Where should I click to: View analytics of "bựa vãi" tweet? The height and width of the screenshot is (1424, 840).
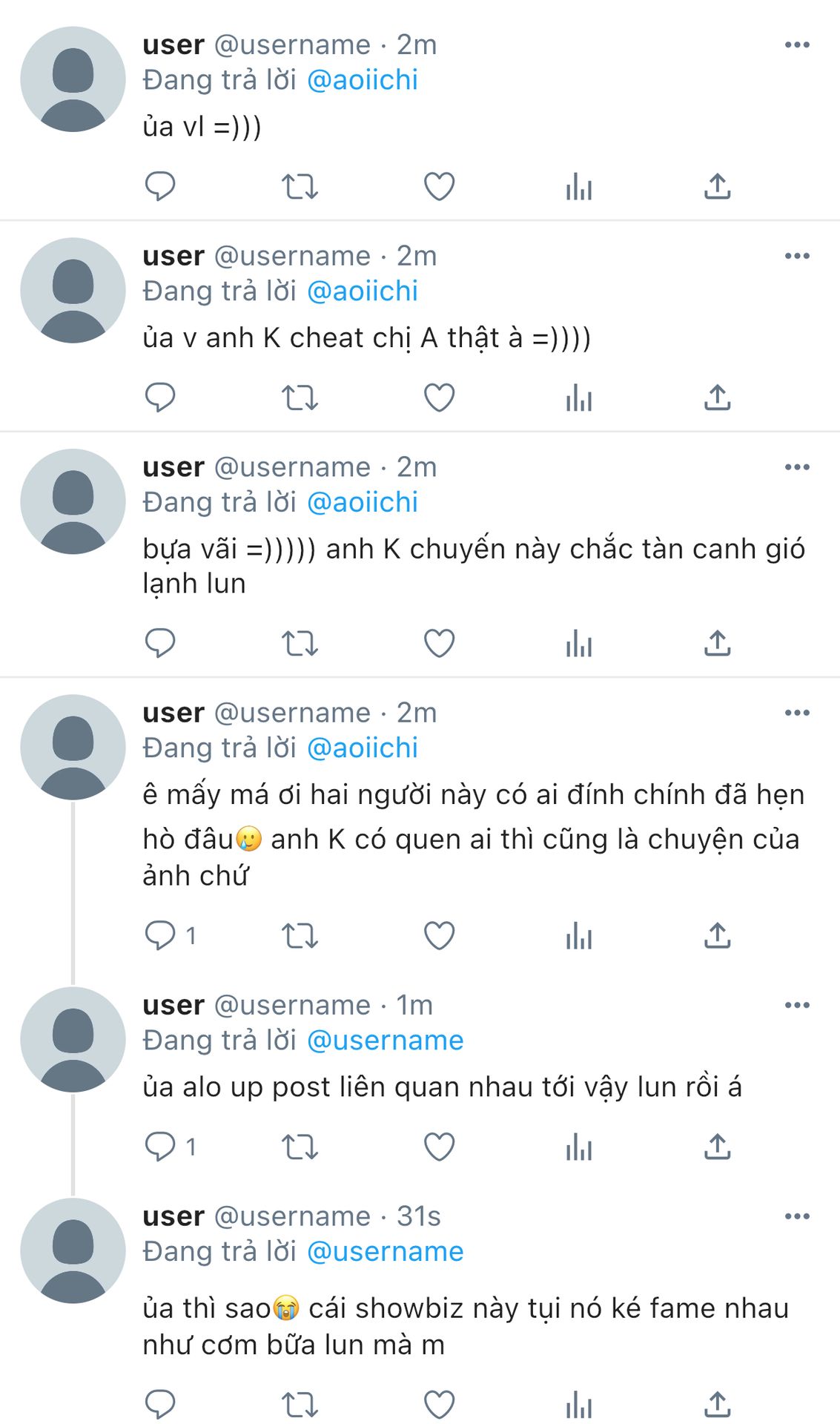click(578, 643)
